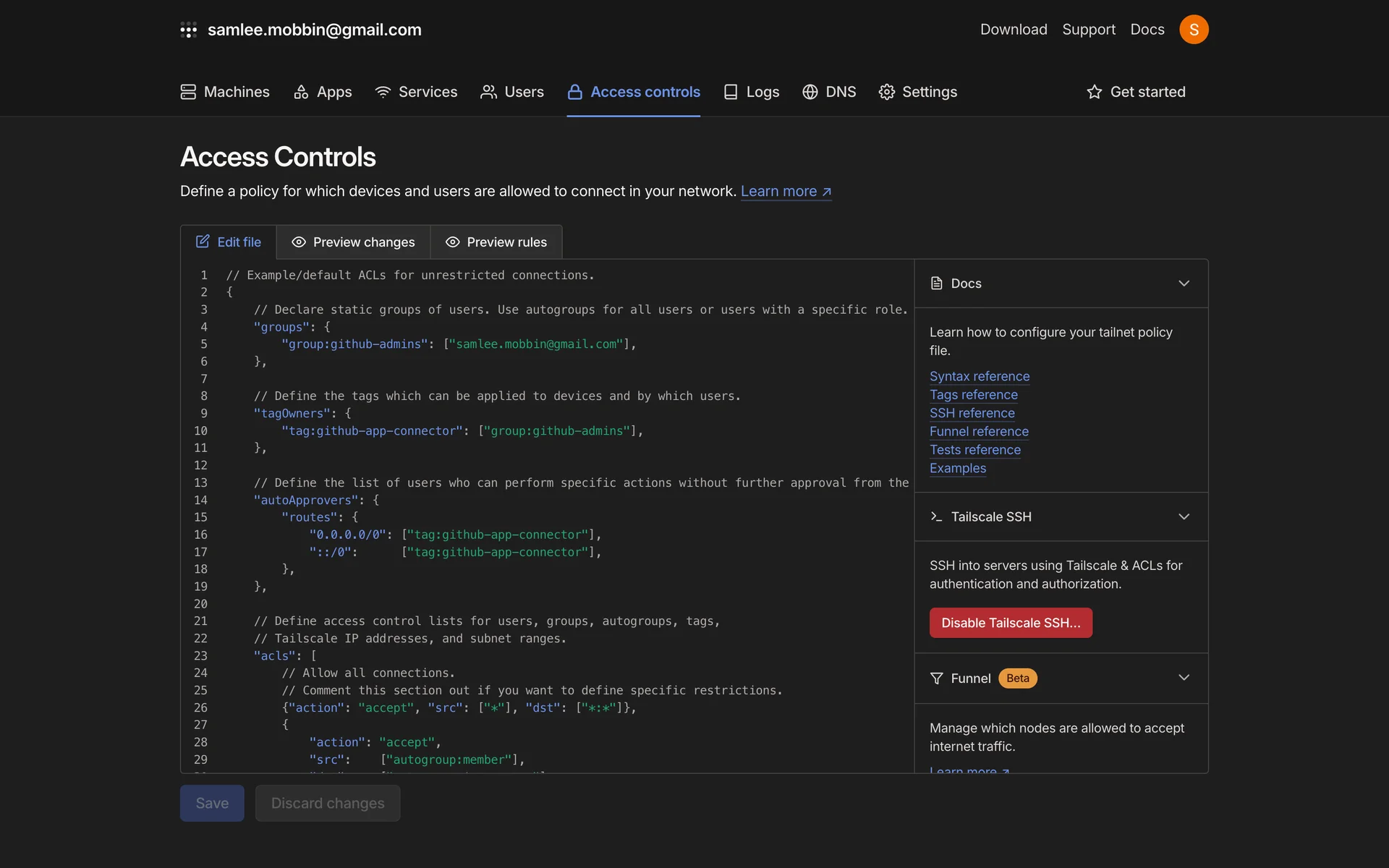Open DNS via its globe icon
Image resolution: width=1389 pixels, height=868 pixels.
810,92
